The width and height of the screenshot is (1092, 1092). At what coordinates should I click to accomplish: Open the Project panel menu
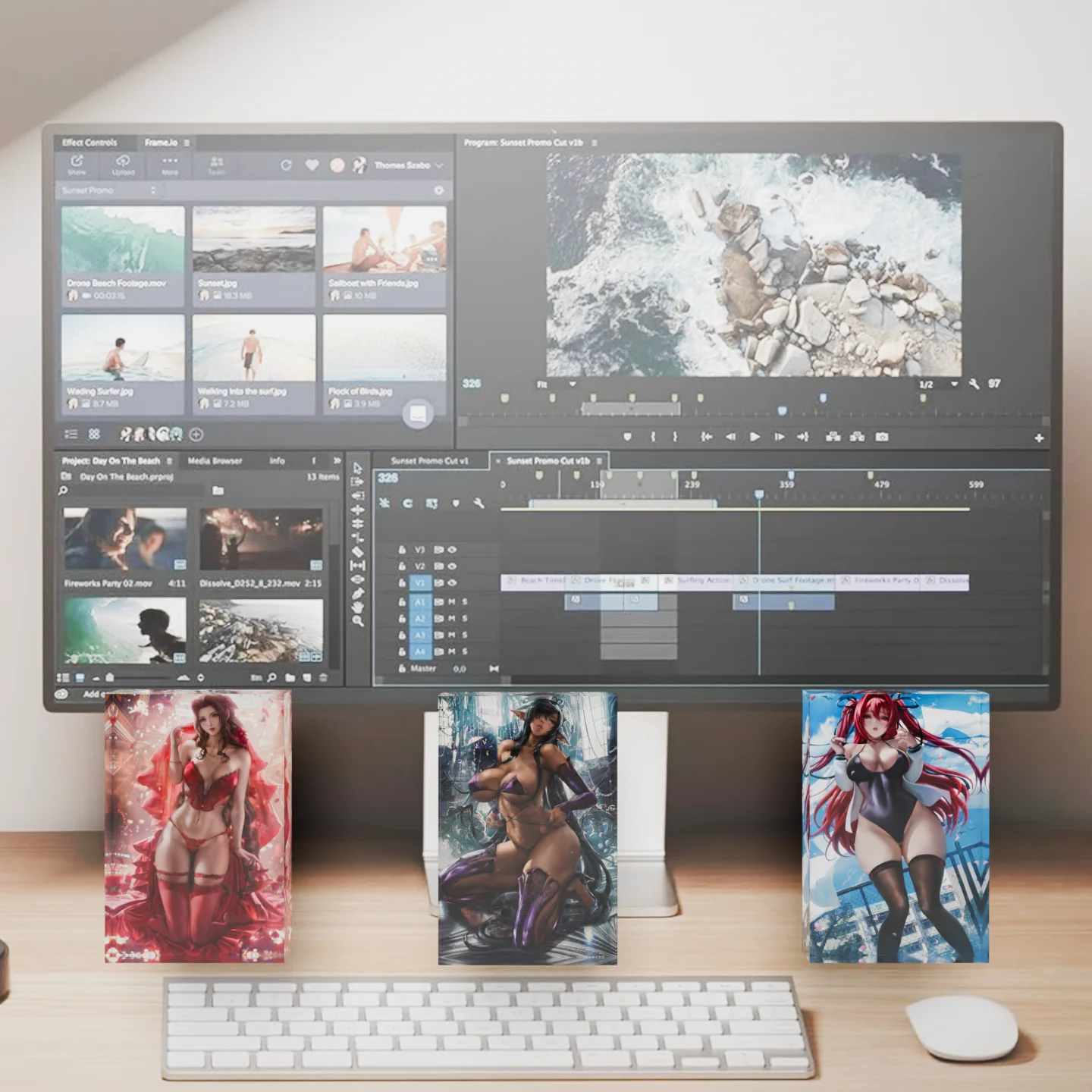tap(170, 460)
